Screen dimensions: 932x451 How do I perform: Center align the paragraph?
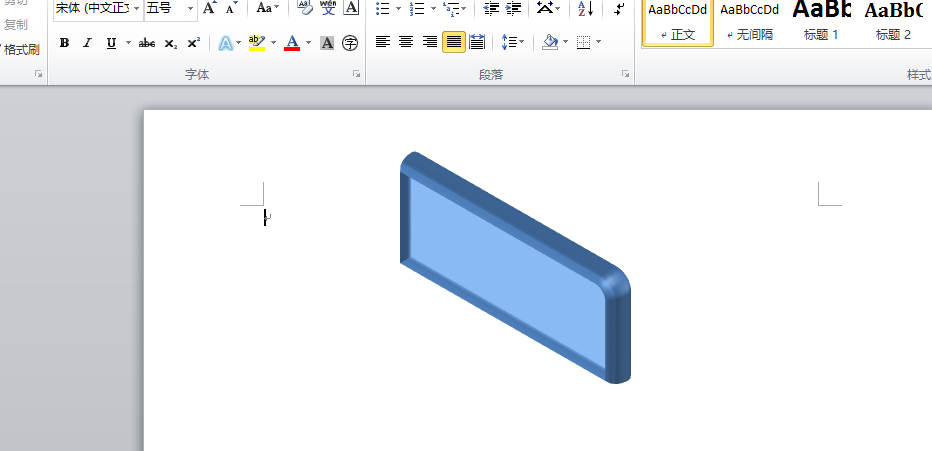406,42
